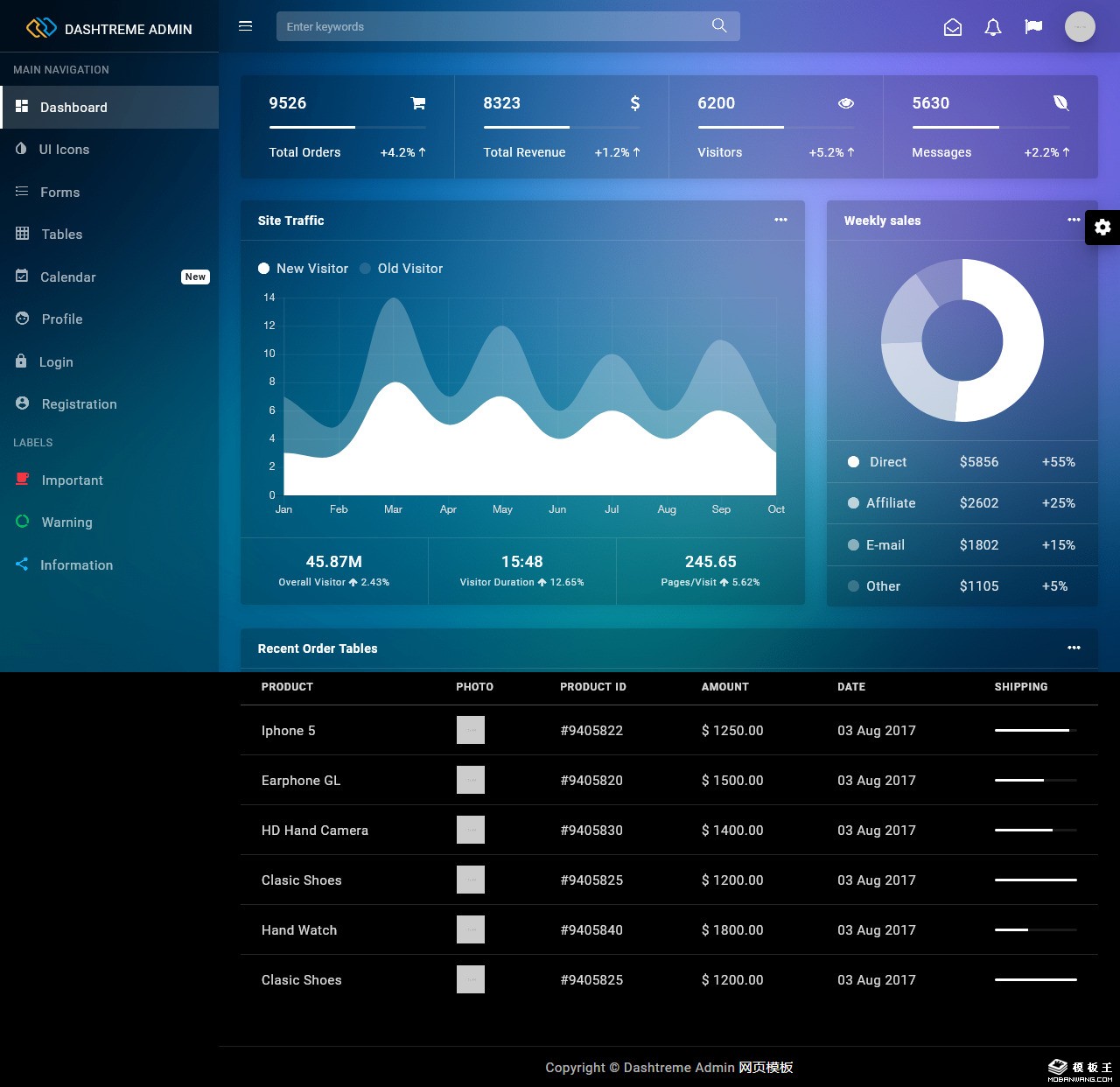Toggle the New Visitor chart legend
1120x1087 pixels.
coord(303,269)
